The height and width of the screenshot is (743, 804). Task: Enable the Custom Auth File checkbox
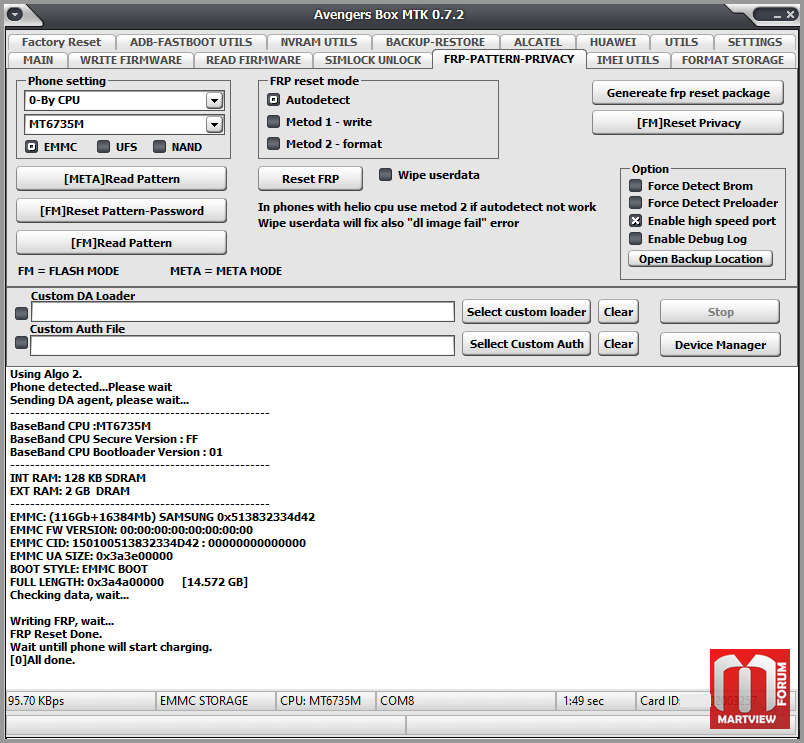click(x=22, y=343)
